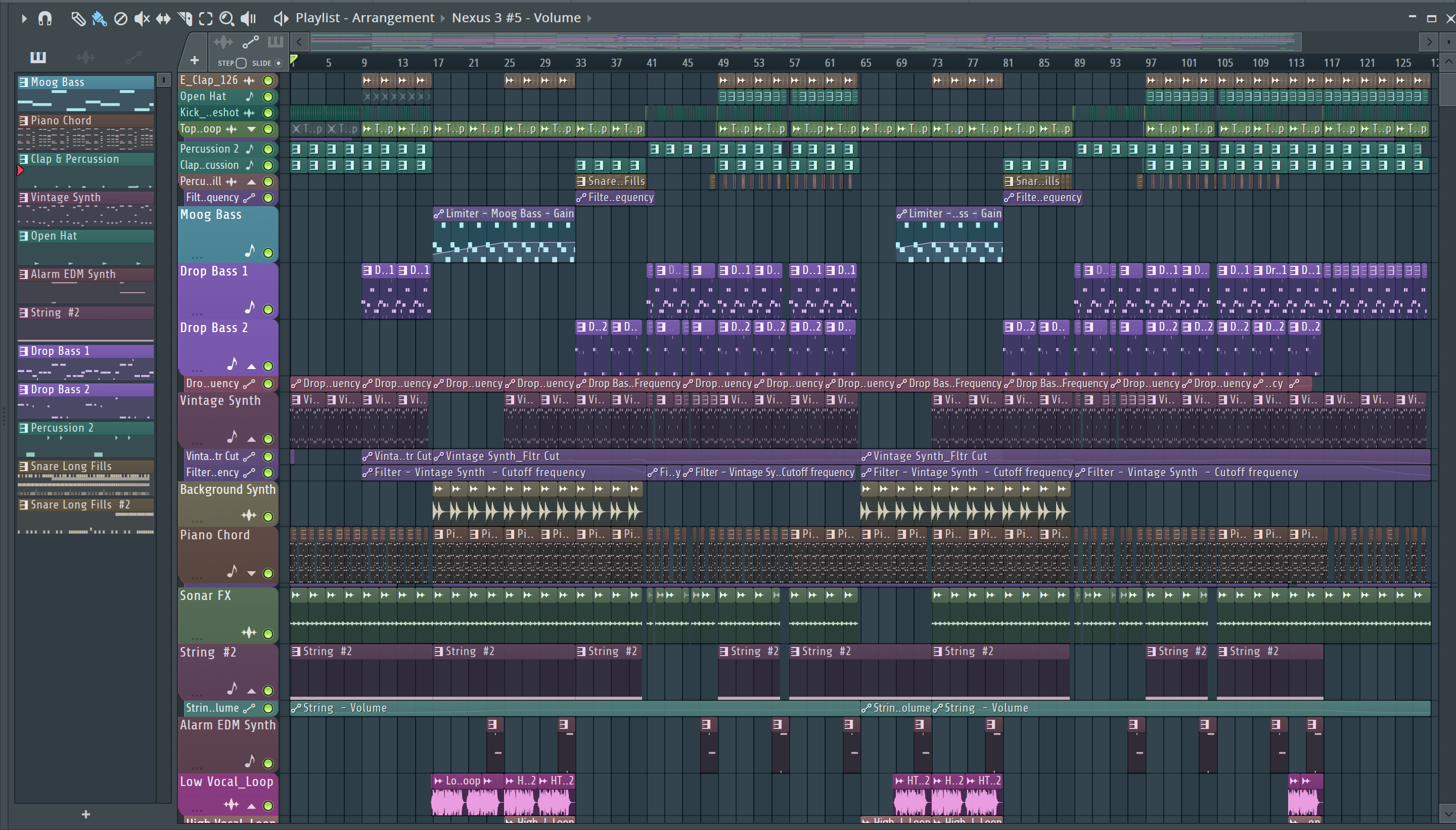1456x830 pixels.
Task: Mute the E_Clap_126 track
Action: point(268,80)
